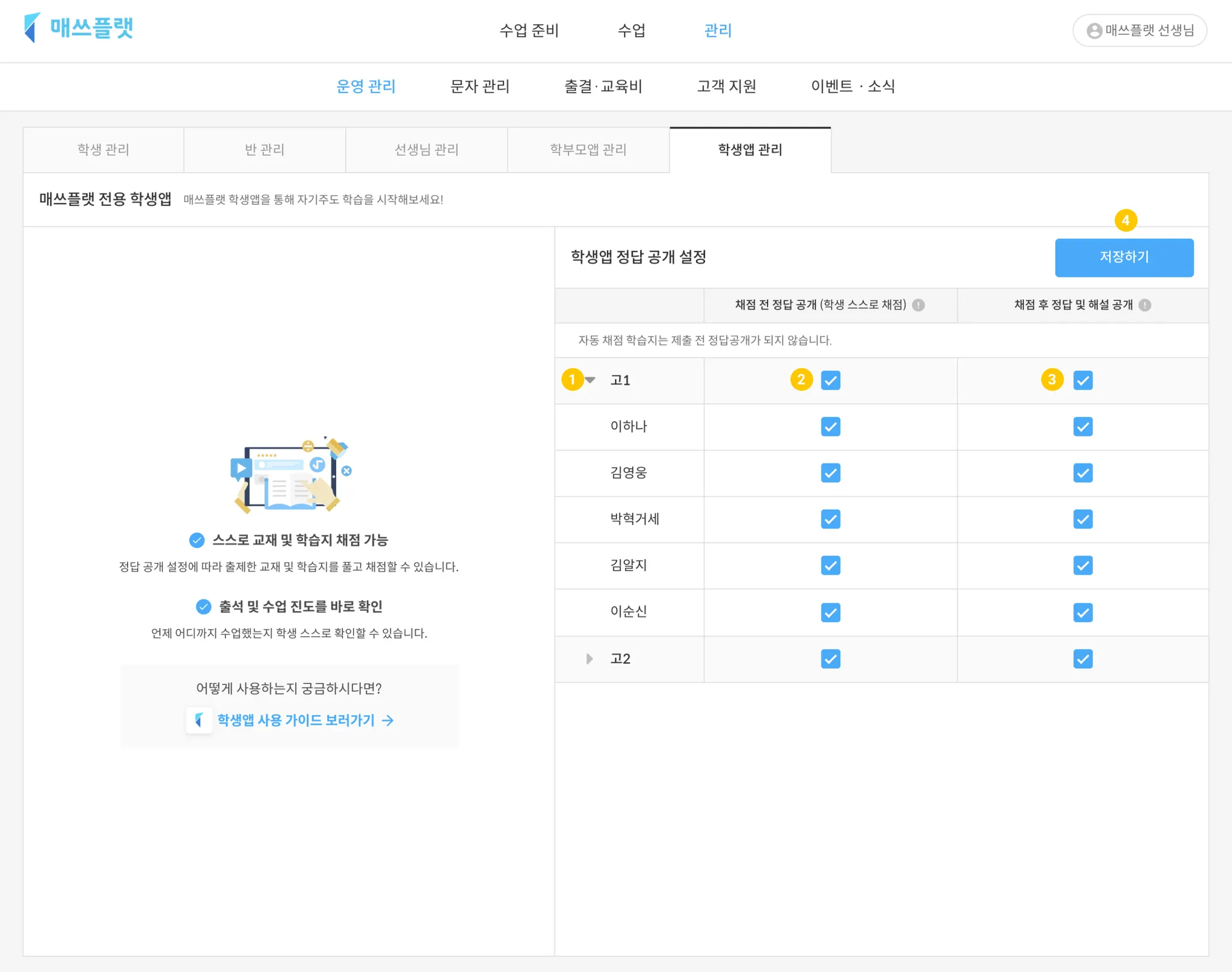This screenshot has width=1232, height=972.
Task: Click the info icon beside 채점 후 정답 및 해설 공개
Action: coord(1145,305)
